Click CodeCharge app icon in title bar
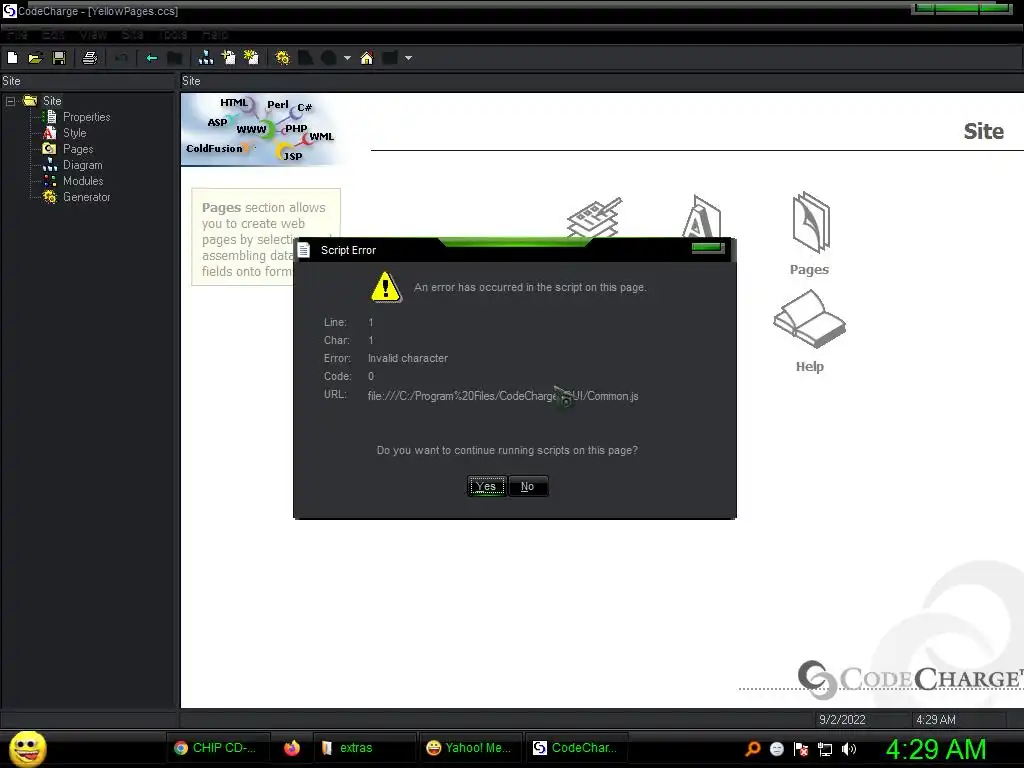Image resolution: width=1024 pixels, height=768 pixels. coord(9,10)
